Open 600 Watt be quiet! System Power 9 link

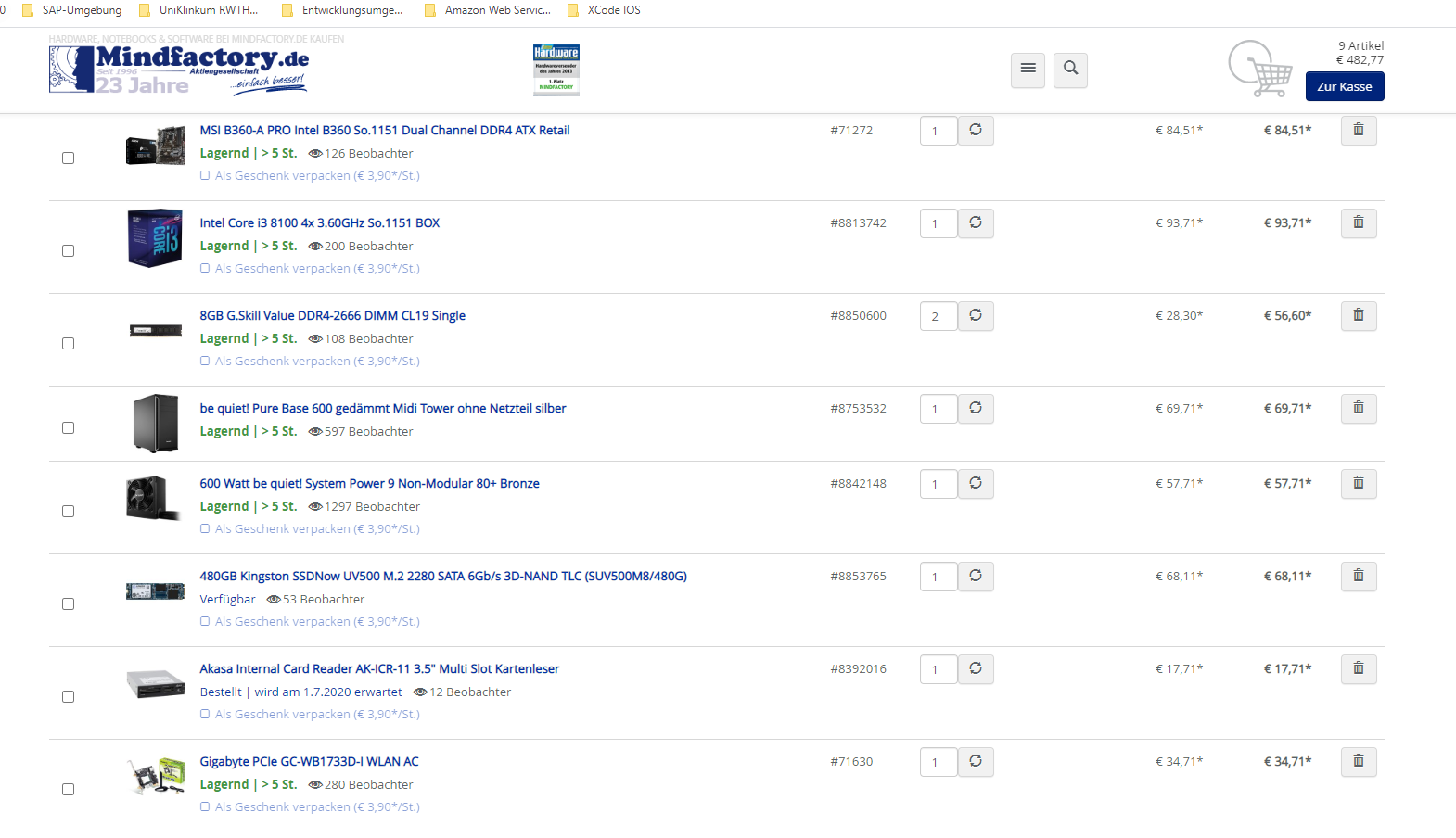[370, 484]
